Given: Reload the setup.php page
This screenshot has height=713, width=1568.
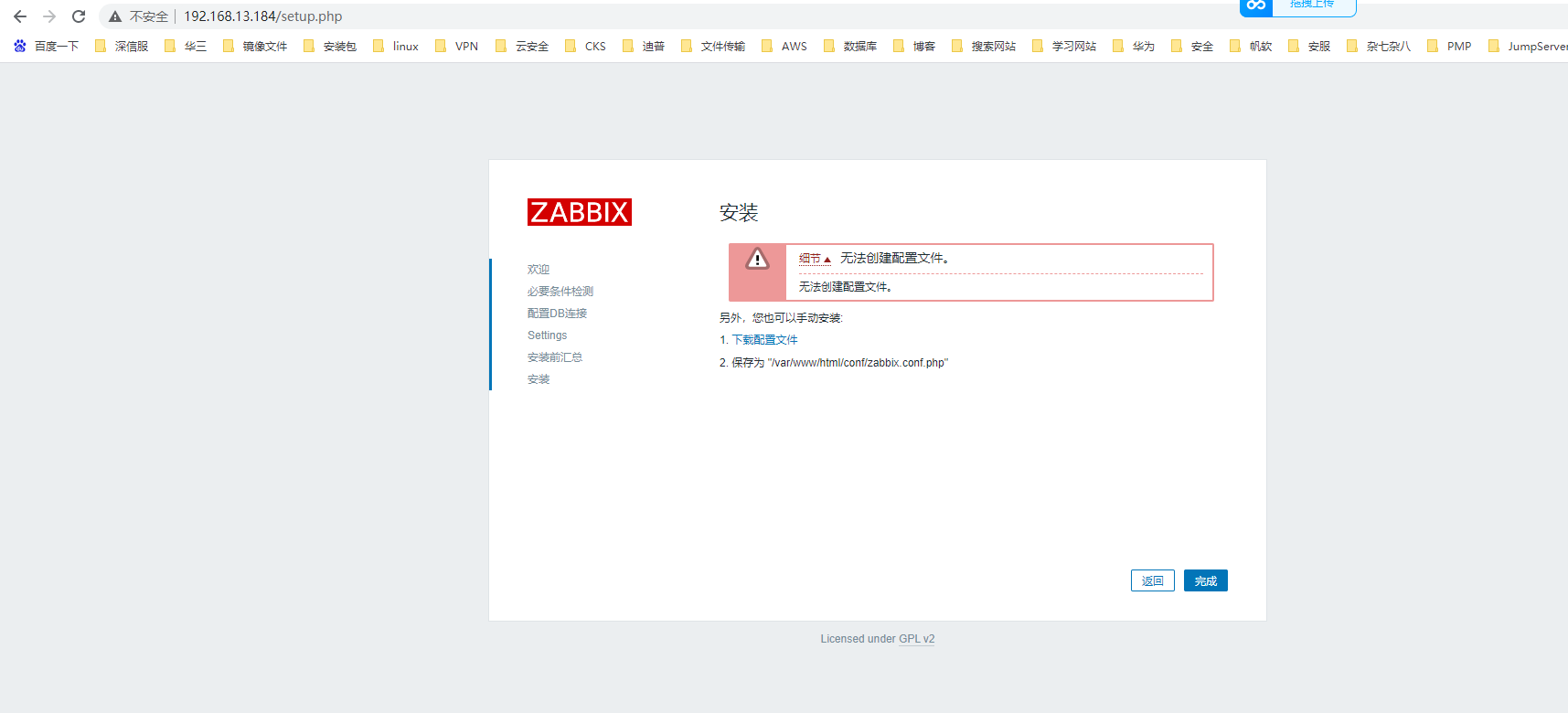Looking at the screenshot, I should 79,16.
